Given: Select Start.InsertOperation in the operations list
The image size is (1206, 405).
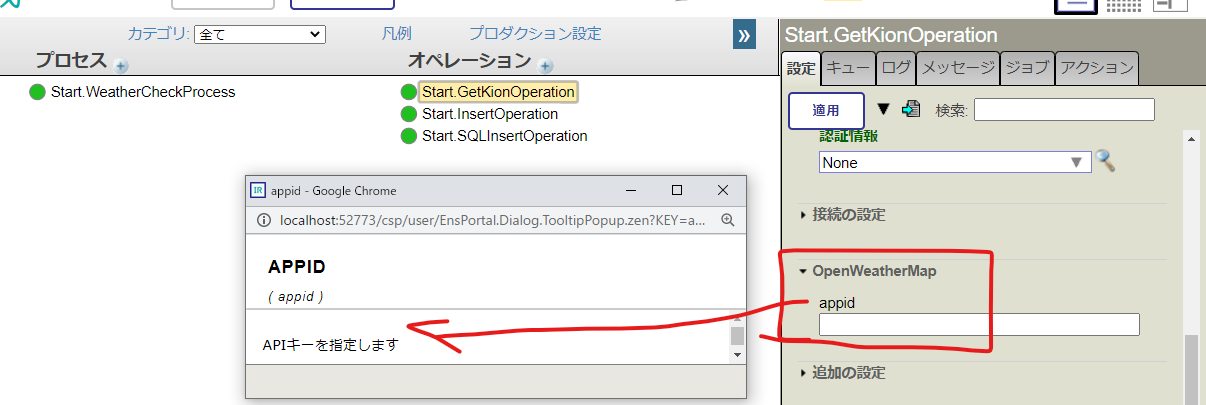Looking at the screenshot, I should [489, 114].
